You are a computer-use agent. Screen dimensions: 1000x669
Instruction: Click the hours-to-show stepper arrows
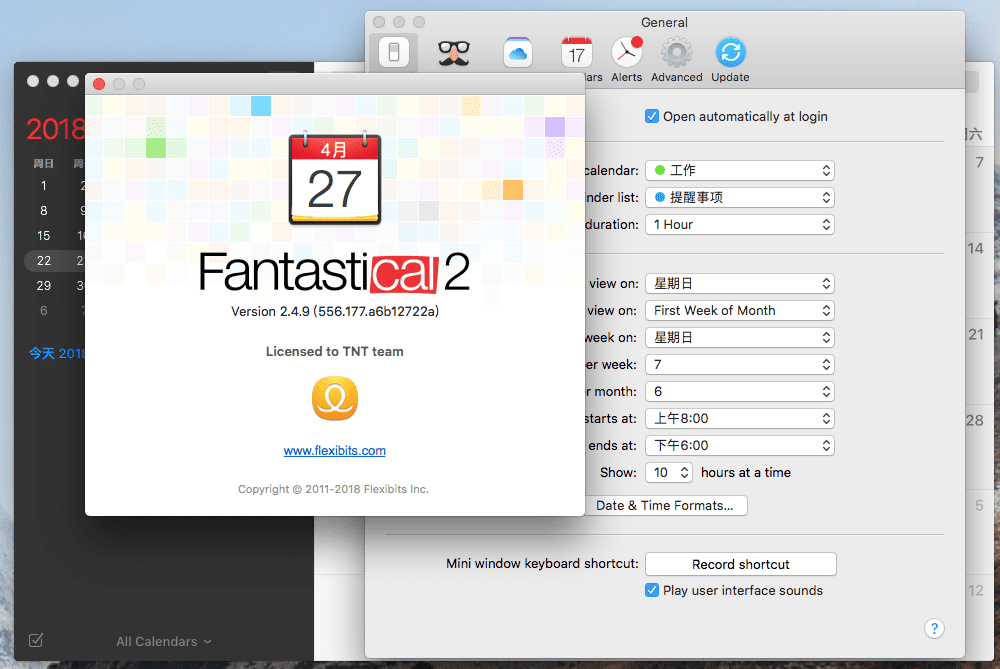(684, 473)
